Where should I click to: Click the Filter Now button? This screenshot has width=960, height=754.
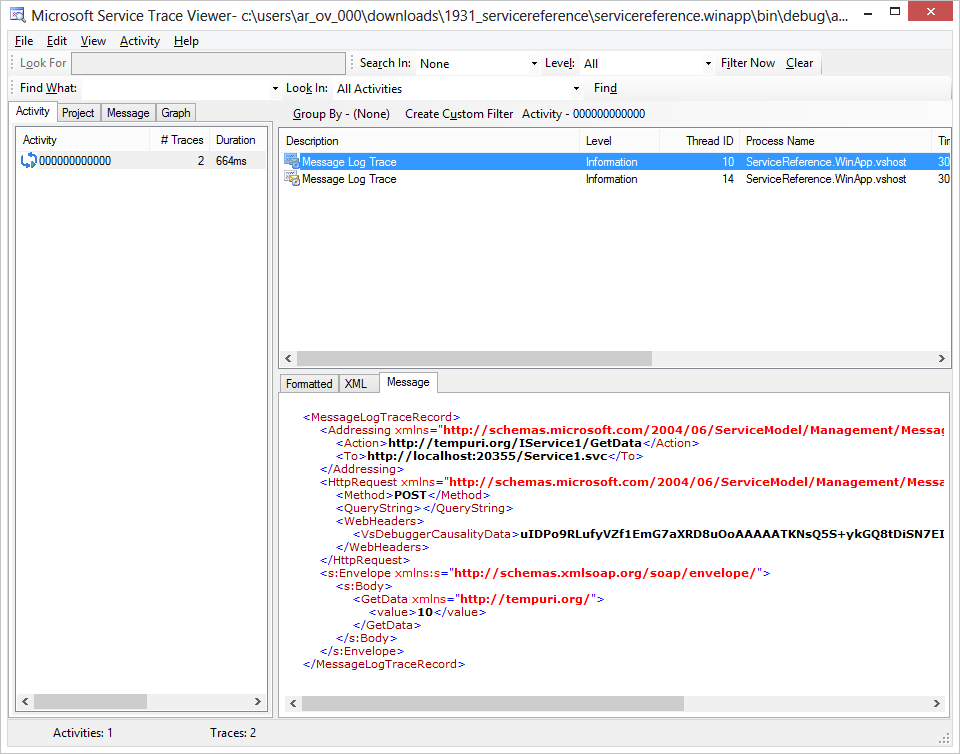[x=748, y=63]
